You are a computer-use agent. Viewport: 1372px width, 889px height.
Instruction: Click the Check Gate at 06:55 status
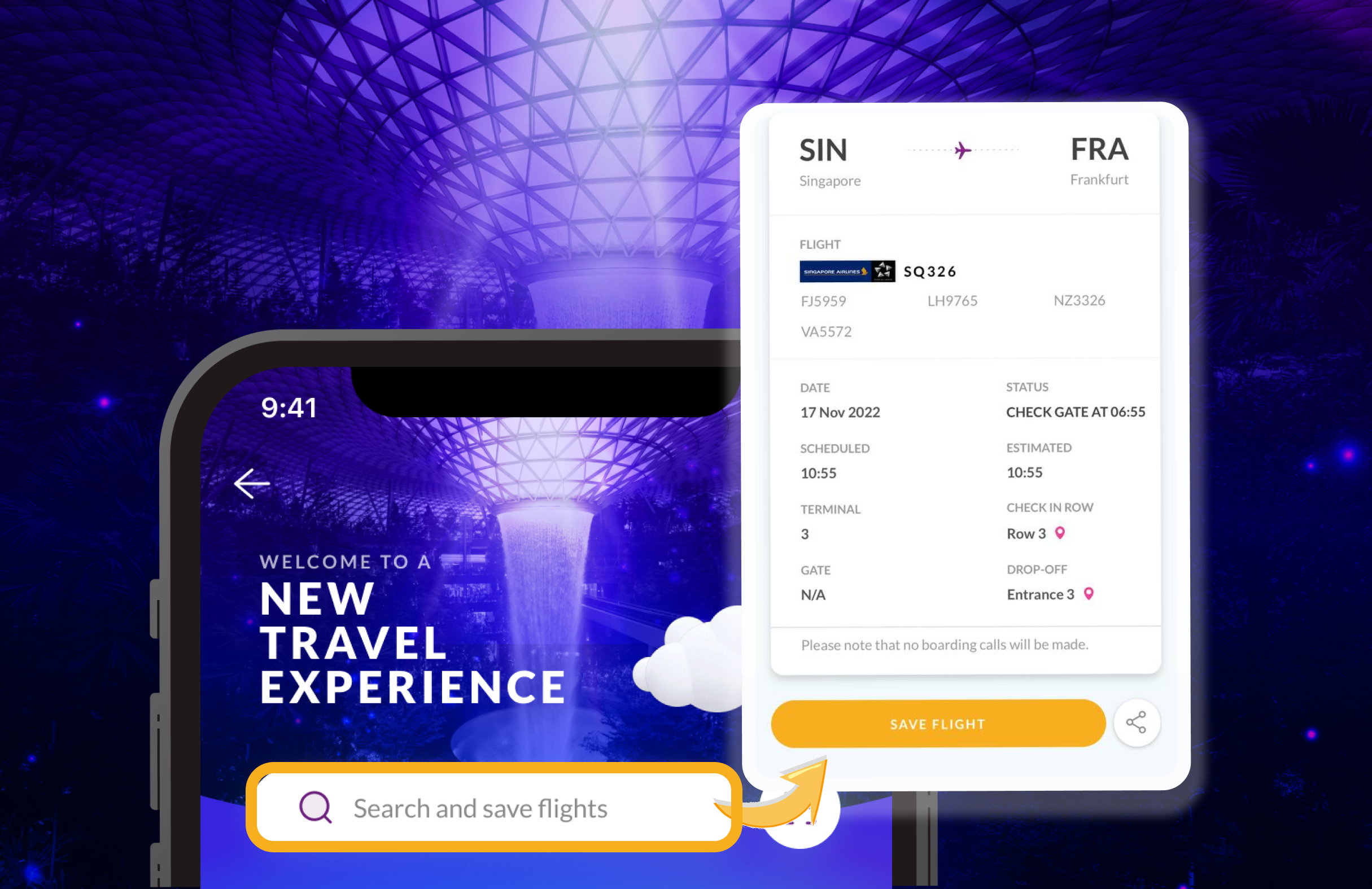click(x=1076, y=412)
